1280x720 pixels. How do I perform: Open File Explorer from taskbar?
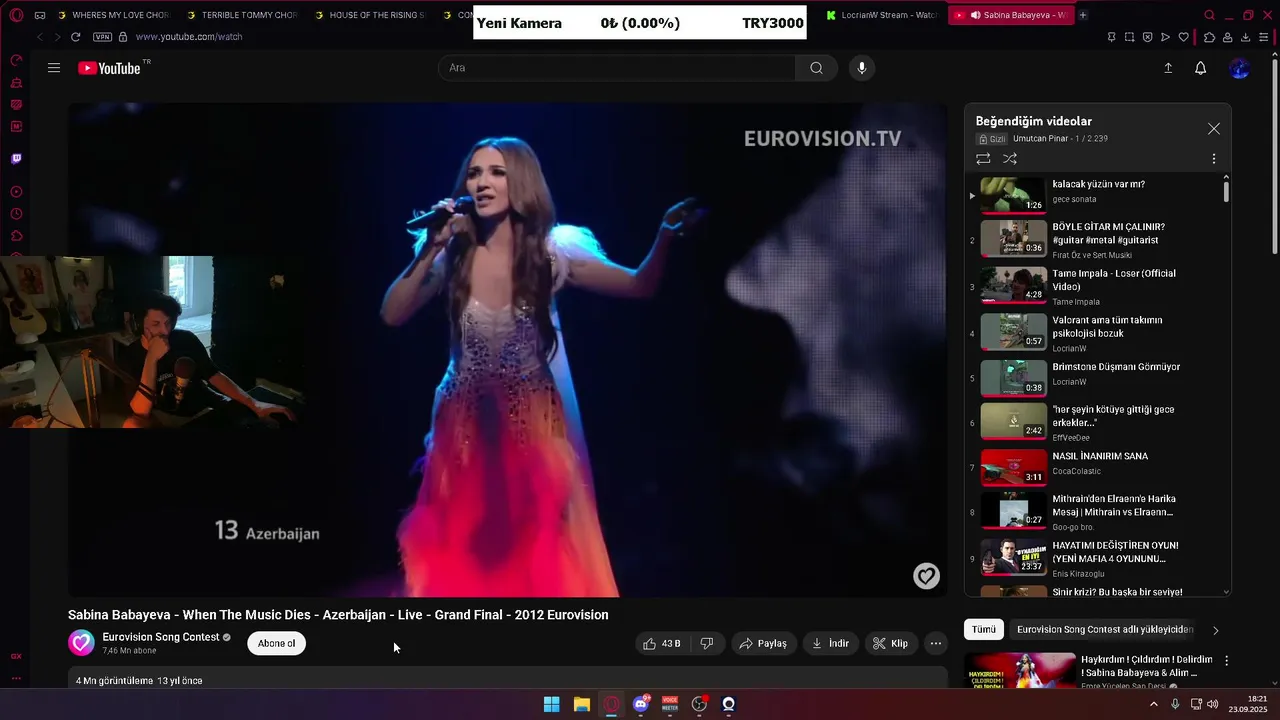pos(582,704)
